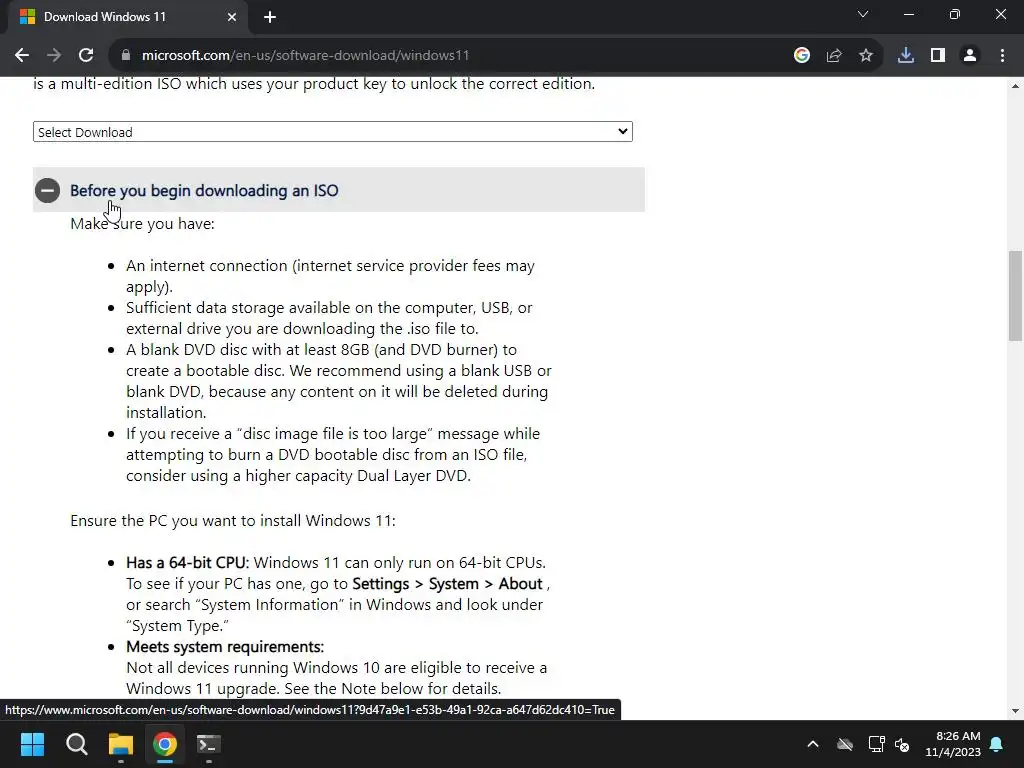Open the Chrome profile menu
The height and width of the screenshot is (768, 1024).
pyautogui.click(x=970, y=56)
